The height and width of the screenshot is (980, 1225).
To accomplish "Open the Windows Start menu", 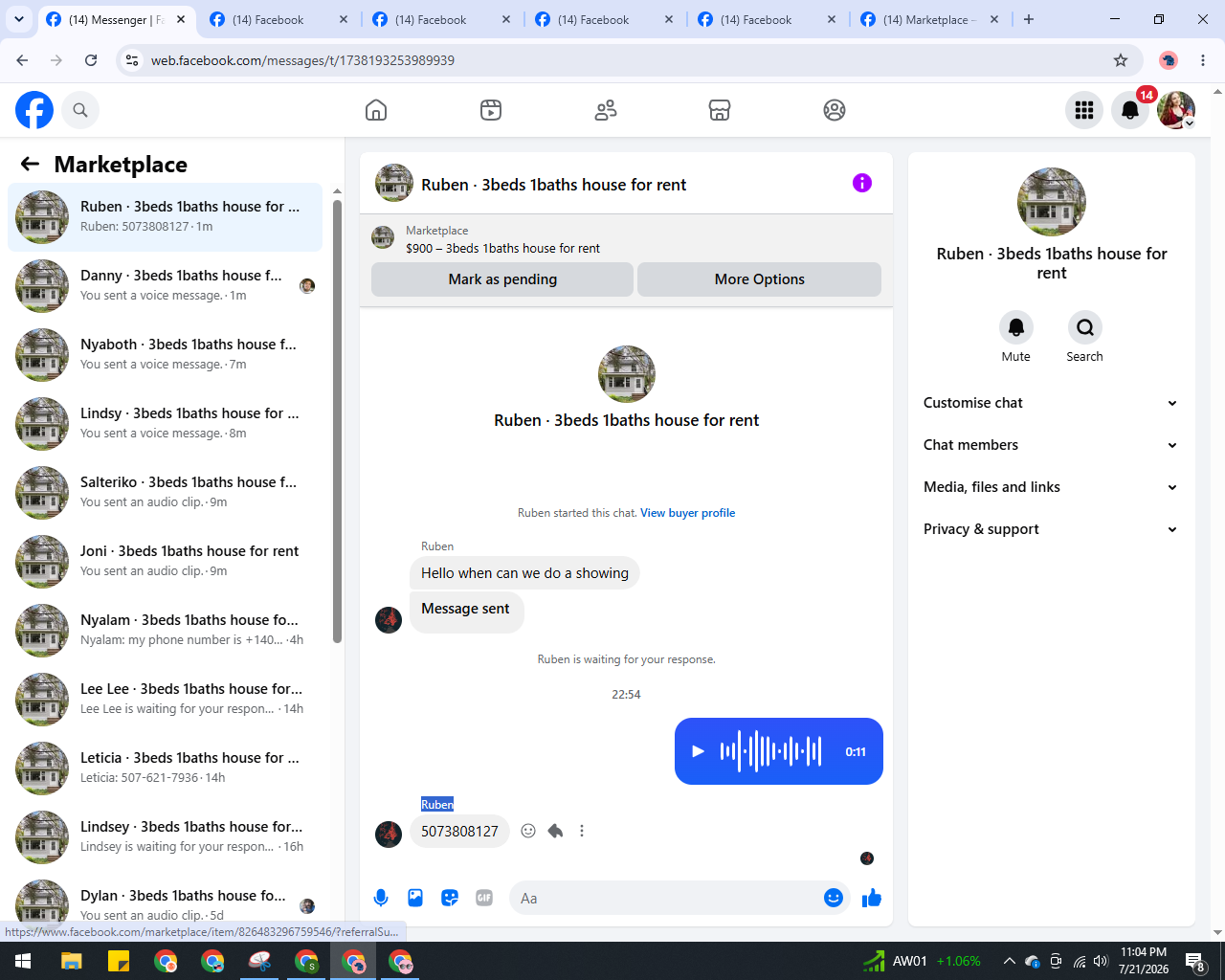I will (x=23, y=961).
